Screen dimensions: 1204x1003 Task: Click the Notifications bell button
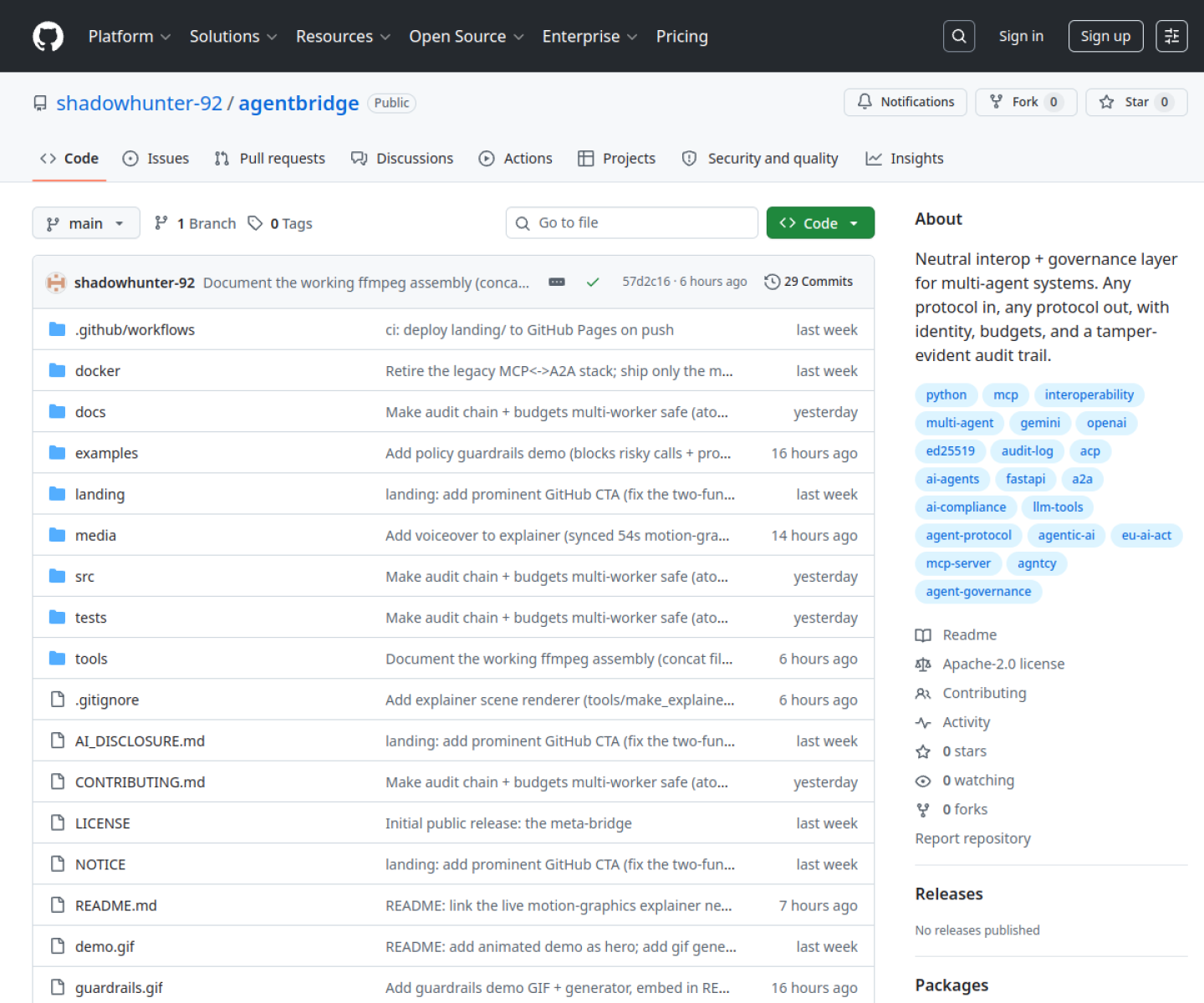coord(906,102)
